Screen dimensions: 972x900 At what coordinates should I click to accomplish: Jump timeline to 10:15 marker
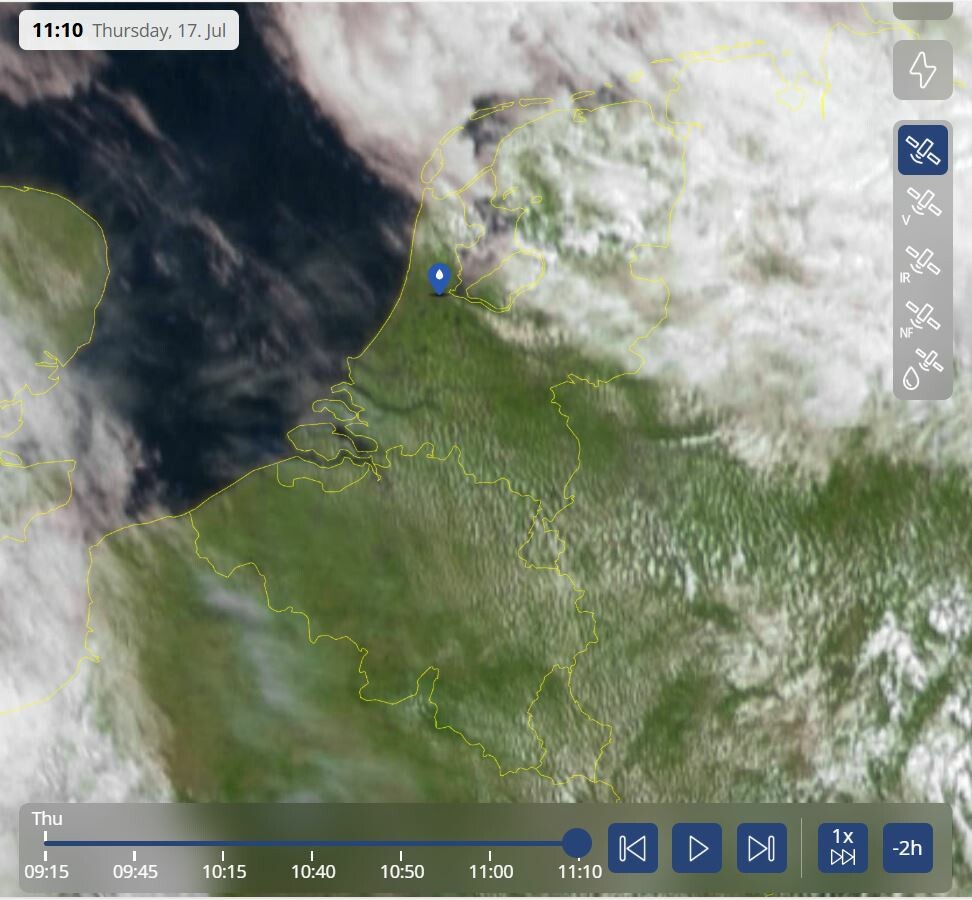click(224, 871)
